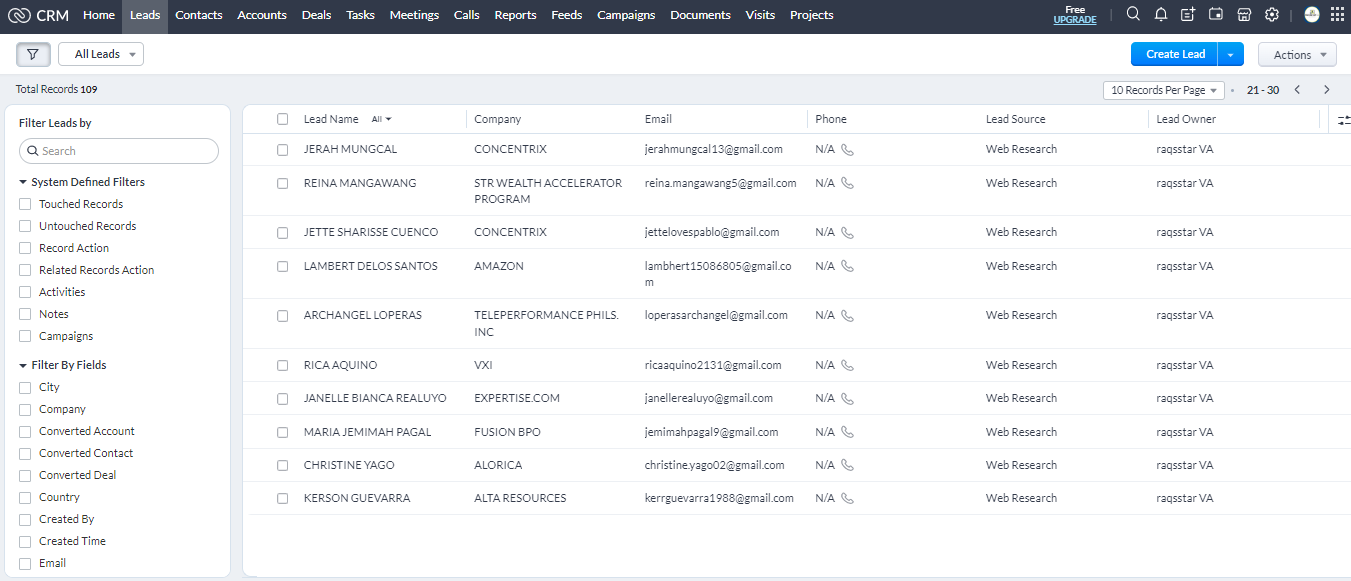The image size is (1351, 581).
Task: Select the KERSON GUEVARRA row checkbox
Action: (x=283, y=499)
